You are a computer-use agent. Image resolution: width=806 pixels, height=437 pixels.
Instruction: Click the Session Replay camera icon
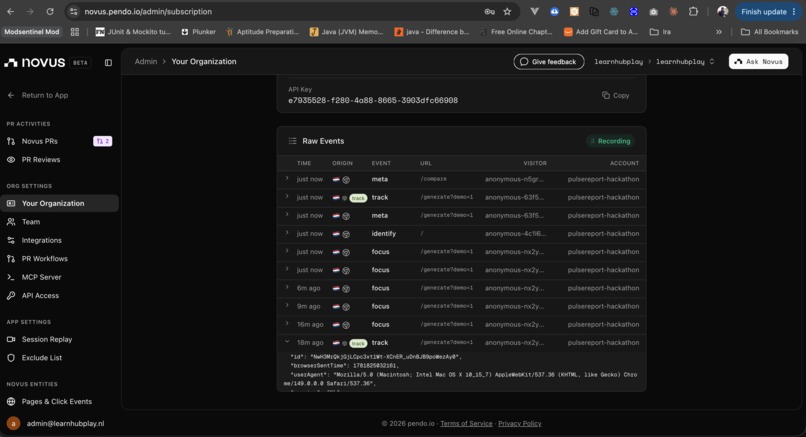(11, 339)
